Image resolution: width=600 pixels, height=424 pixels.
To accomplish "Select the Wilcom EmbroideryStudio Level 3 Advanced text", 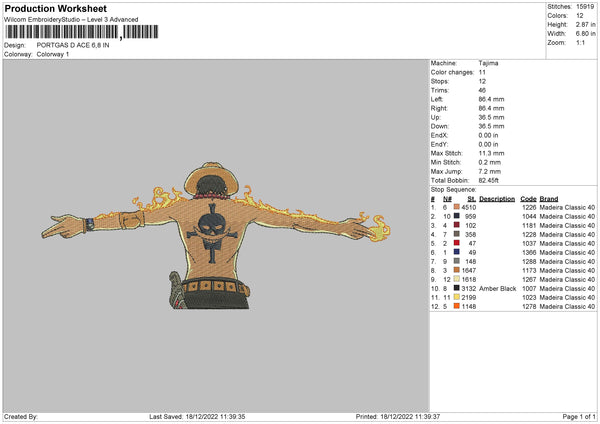I will pyautogui.click(x=71, y=20).
